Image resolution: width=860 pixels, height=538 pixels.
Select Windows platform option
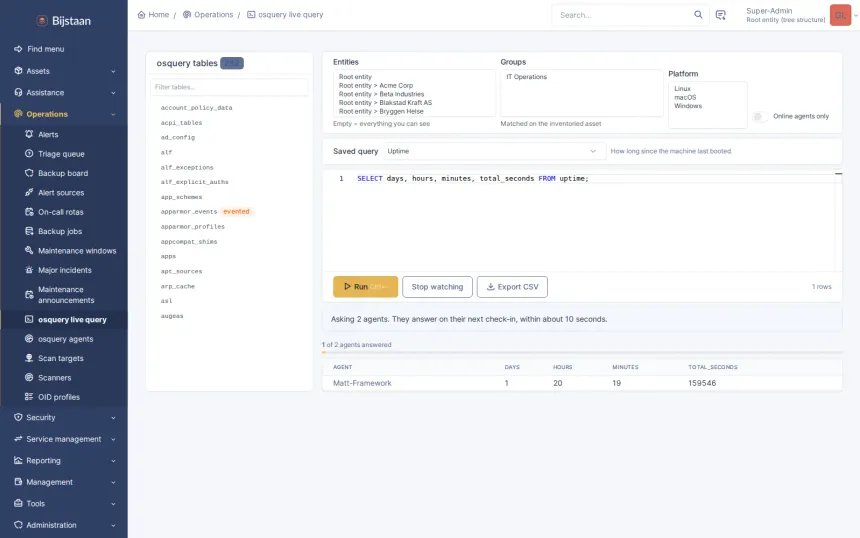(x=688, y=106)
